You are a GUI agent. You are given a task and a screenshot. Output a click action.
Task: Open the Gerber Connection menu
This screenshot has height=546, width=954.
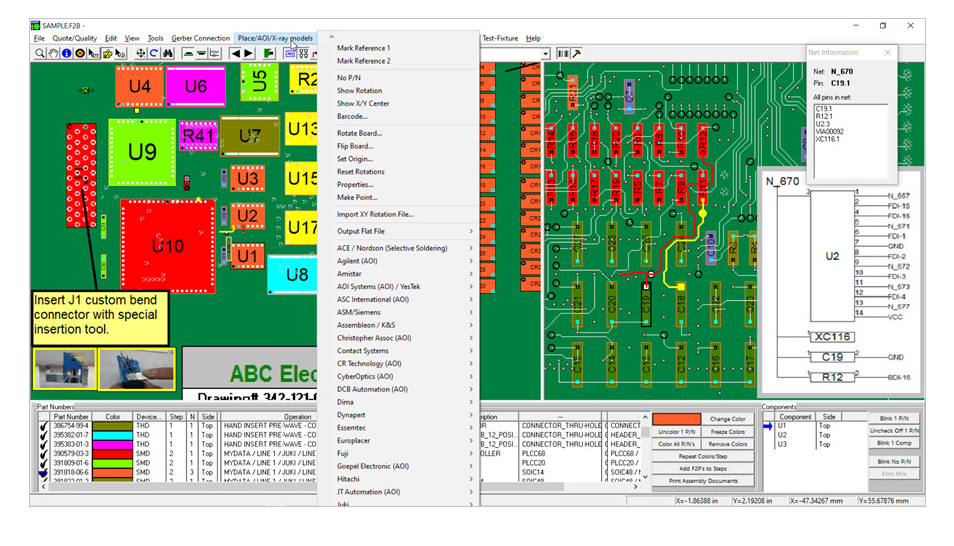click(x=200, y=38)
